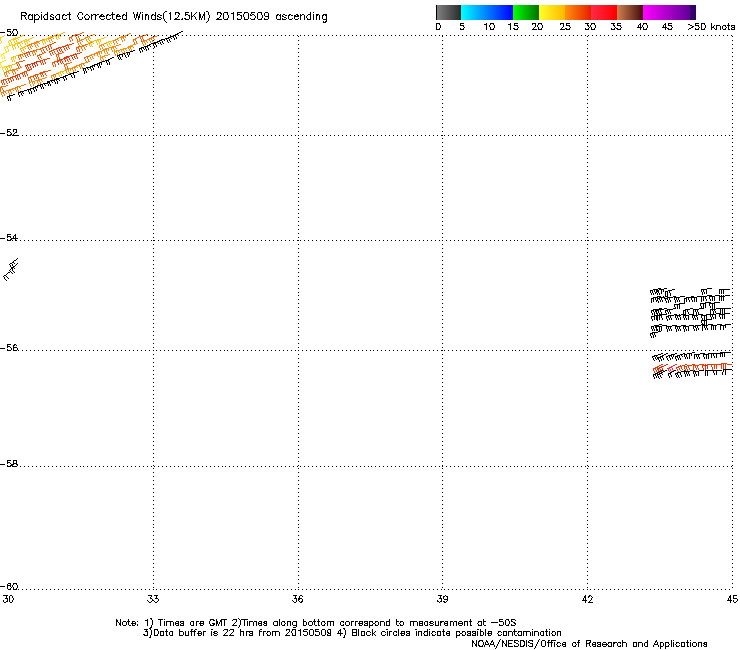This screenshot has width=740, height=650.
Task: Click the yellow 20-25 knots color band
Action: pos(552,12)
